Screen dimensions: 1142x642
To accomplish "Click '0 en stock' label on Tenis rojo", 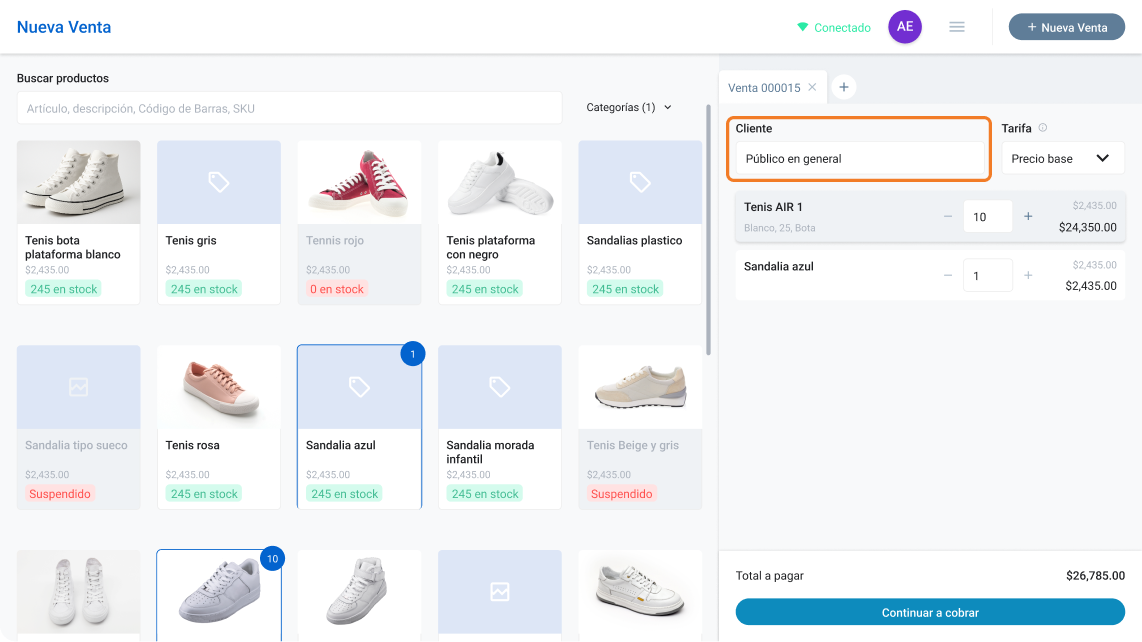I will point(336,289).
